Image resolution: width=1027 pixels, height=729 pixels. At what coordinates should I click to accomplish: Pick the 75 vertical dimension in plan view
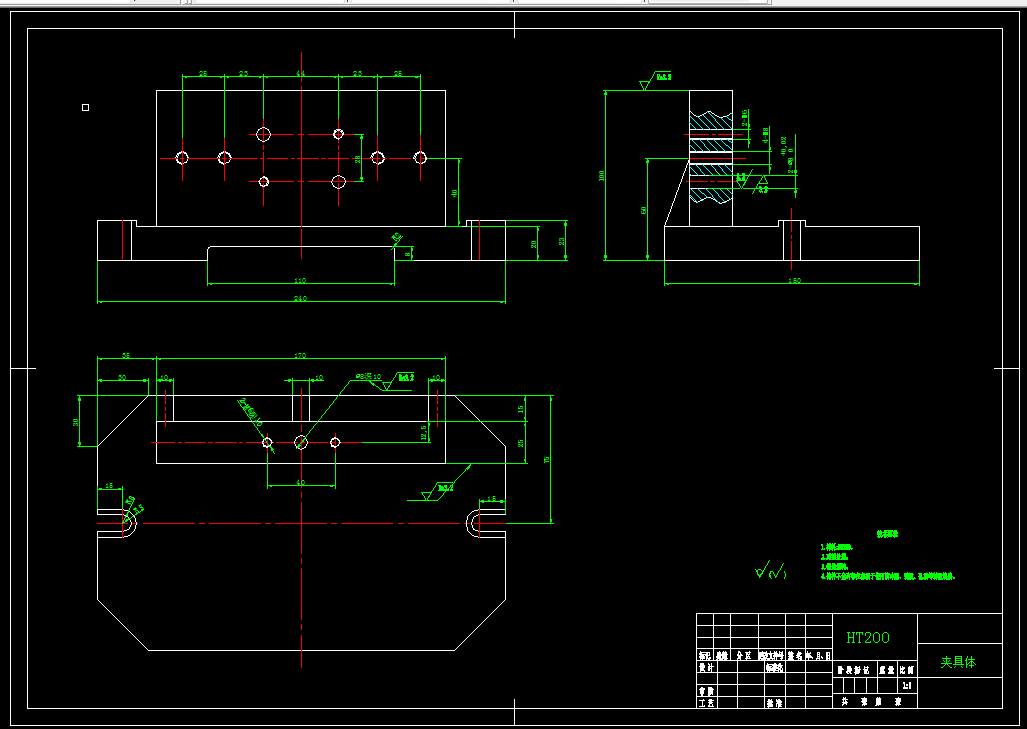click(x=548, y=460)
